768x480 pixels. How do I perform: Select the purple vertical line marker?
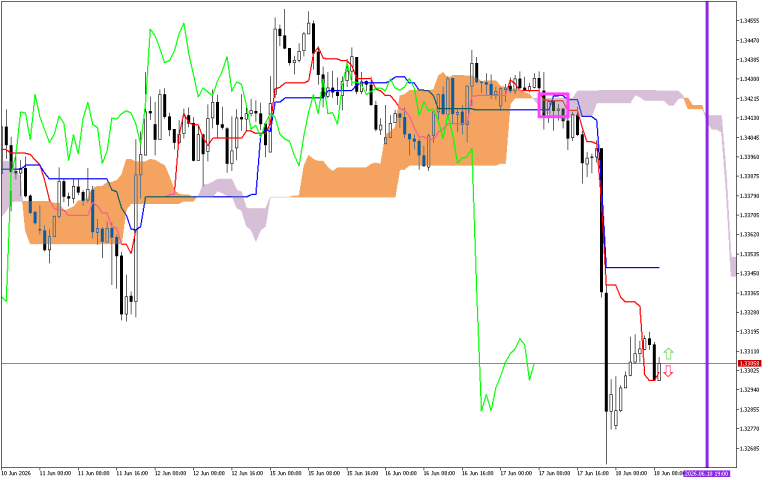[707, 234]
